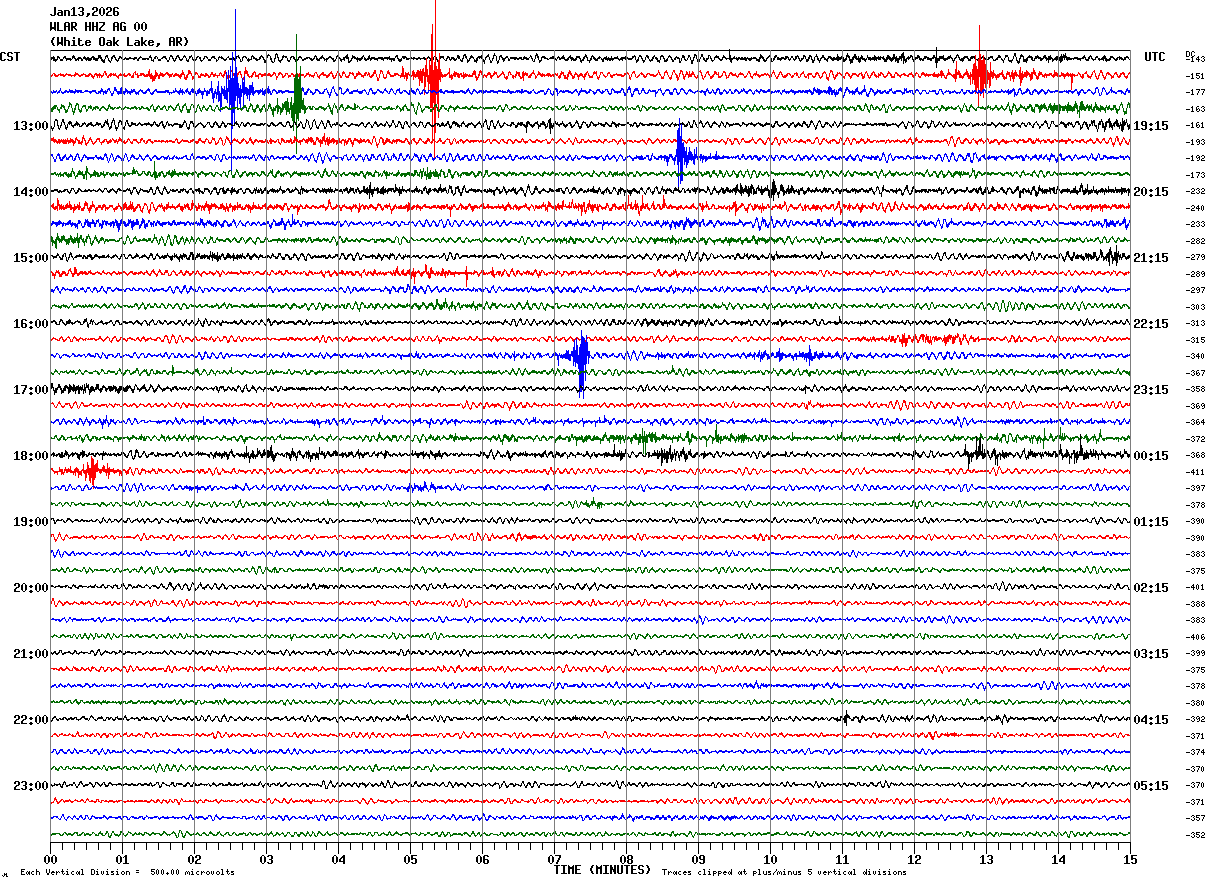
Task: Click the 19:15 UTC time label
Action: click(x=1152, y=126)
